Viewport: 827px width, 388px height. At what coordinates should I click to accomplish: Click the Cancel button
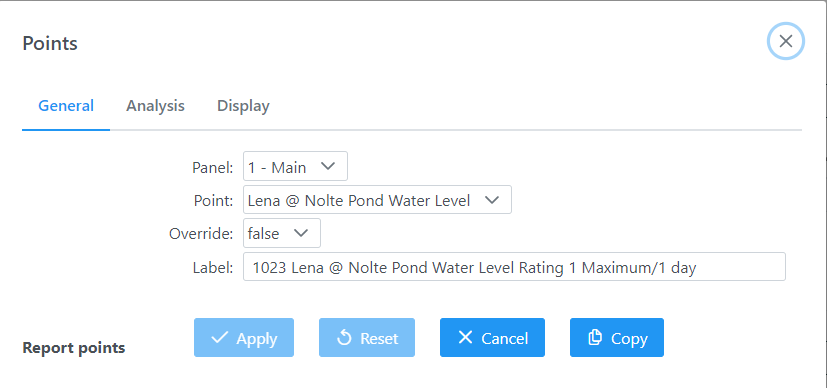(x=492, y=337)
